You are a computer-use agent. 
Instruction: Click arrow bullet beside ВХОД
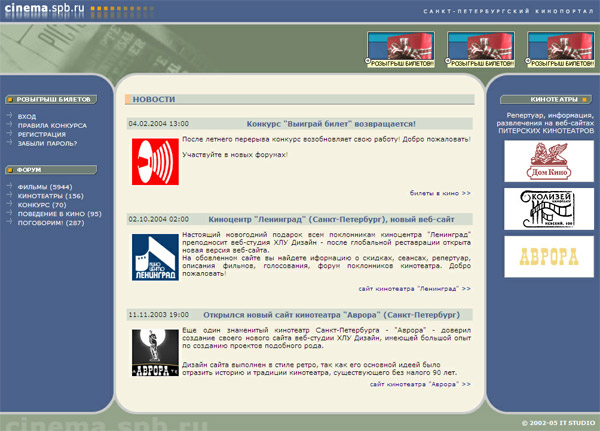(9, 115)
